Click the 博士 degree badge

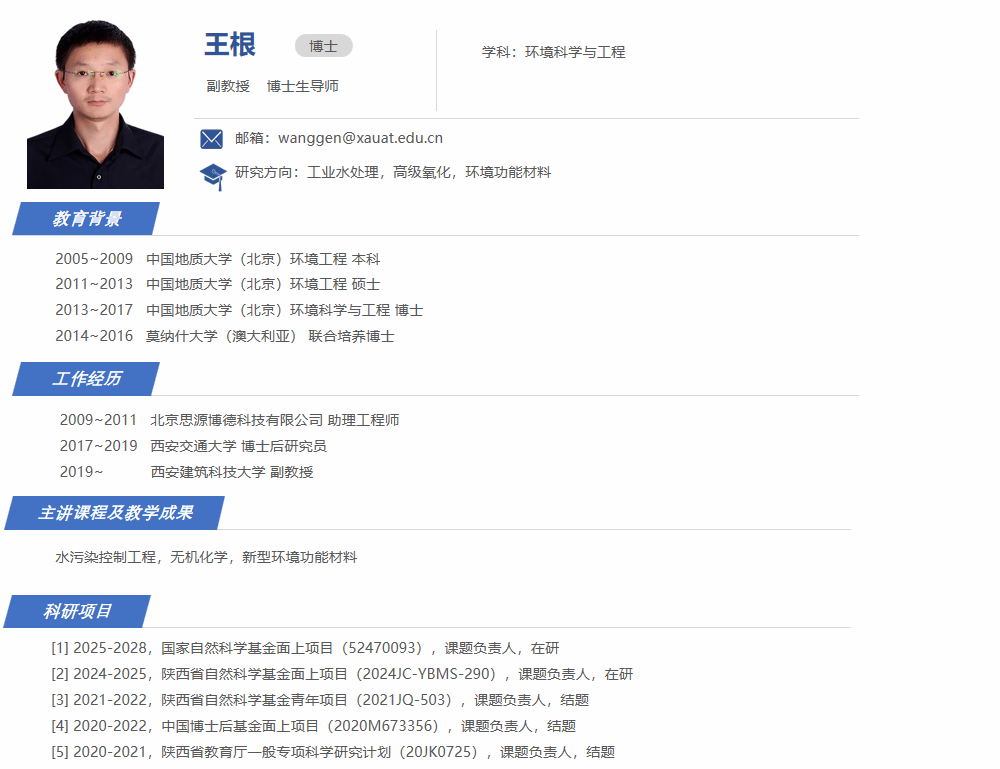[x=323, y=46]
